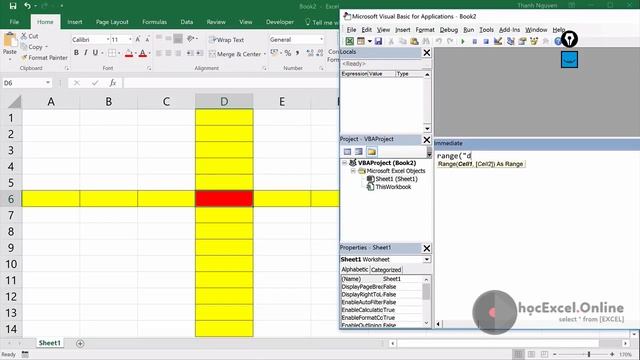This screenshot has height=360, width=640.
Task: Switch to the Alphabetic properties tab
Action: (355, 269)
